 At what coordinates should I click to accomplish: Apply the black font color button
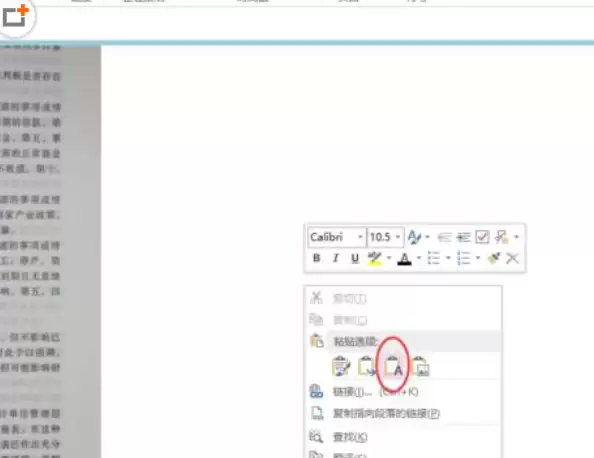pyautogui.click(x=405, y=258)
